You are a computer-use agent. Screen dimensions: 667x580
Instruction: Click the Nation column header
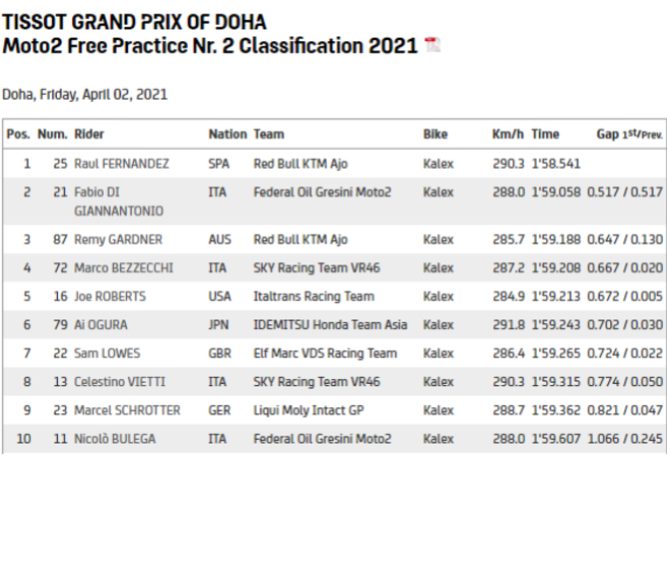[x=227, y=134]
